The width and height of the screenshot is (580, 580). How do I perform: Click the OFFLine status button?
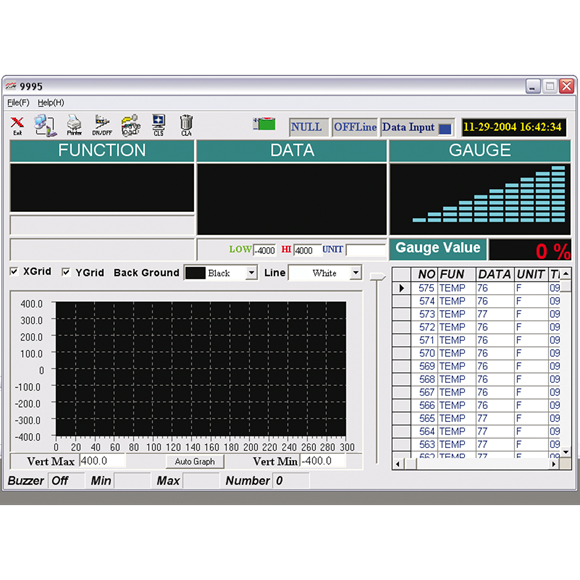tap(355, 127)
